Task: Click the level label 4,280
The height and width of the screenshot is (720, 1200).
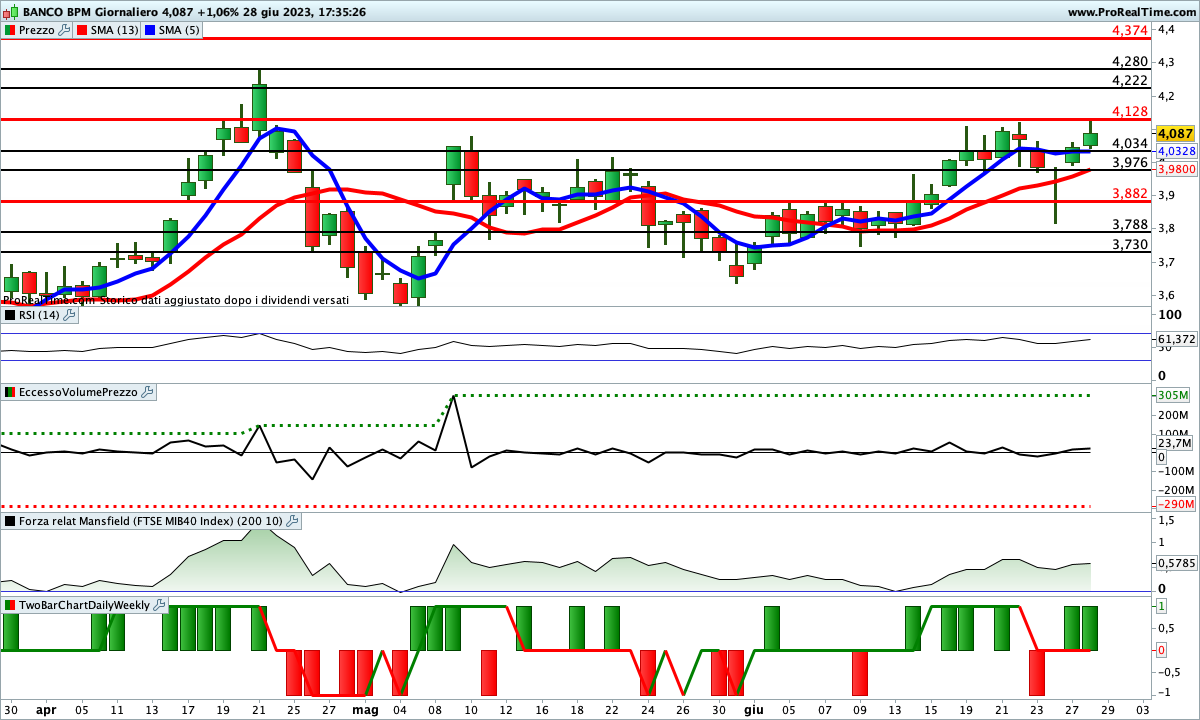Action: (1129, 62)
